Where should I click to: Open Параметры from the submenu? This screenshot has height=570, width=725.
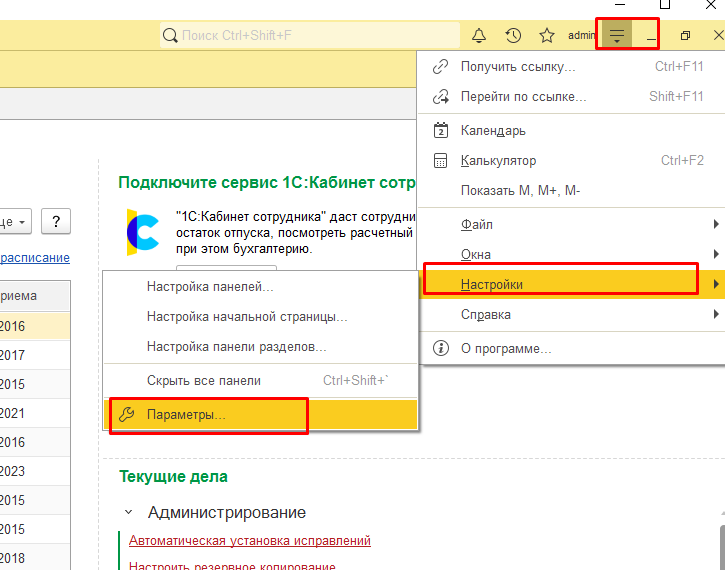pyautogui.click(x=260, y=414)
